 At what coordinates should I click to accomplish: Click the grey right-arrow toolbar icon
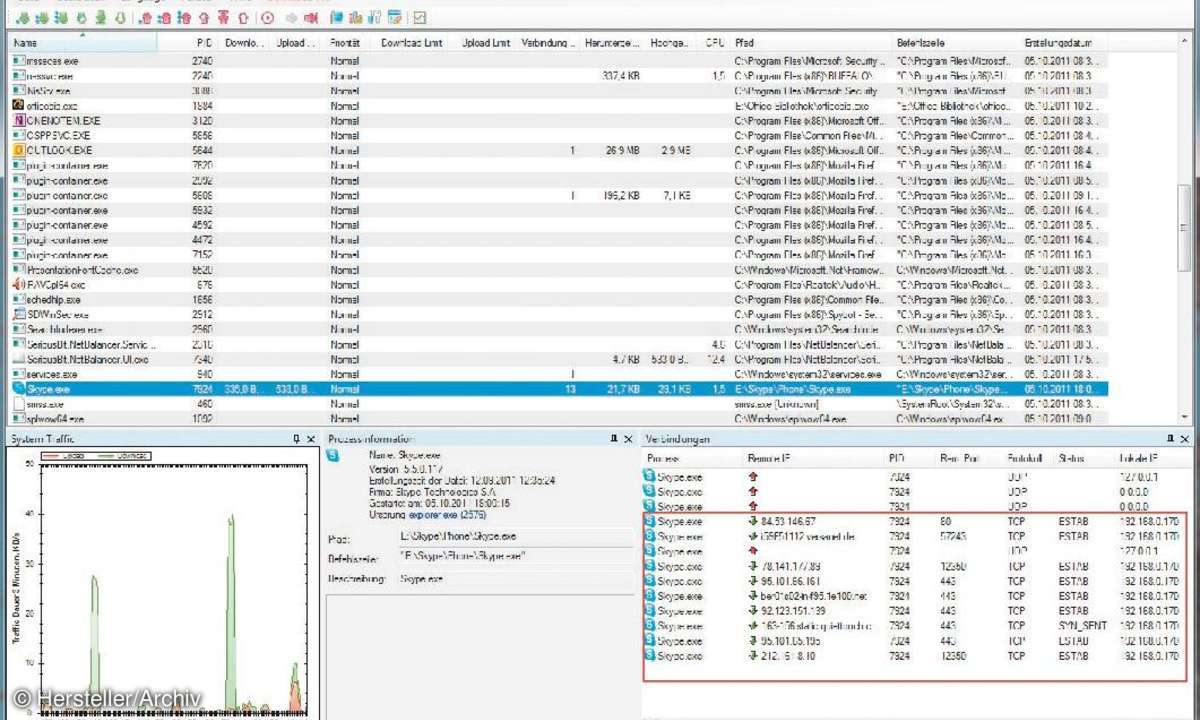(290, 17)
